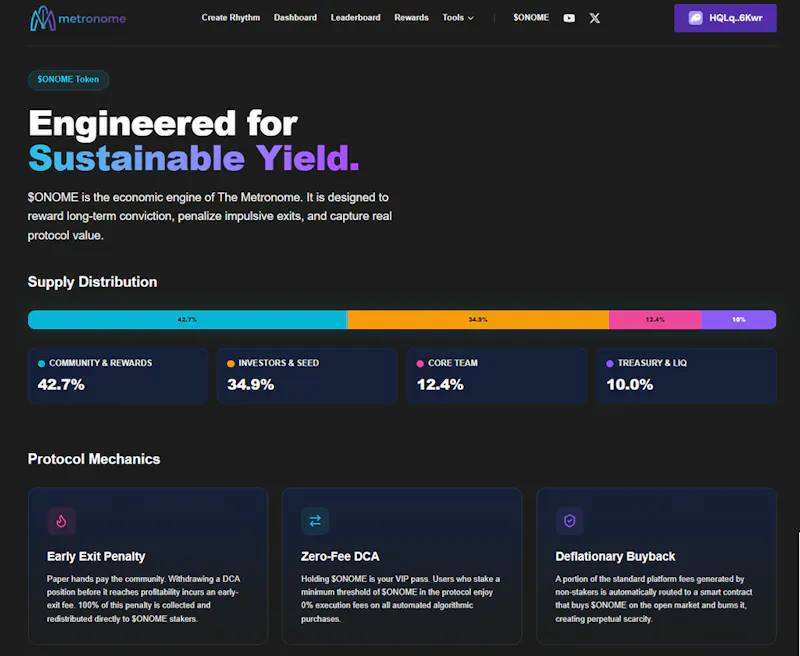
Task: Click the wallet avatar icon beside HQLq..6Kwr
Action: coord(695,18)
